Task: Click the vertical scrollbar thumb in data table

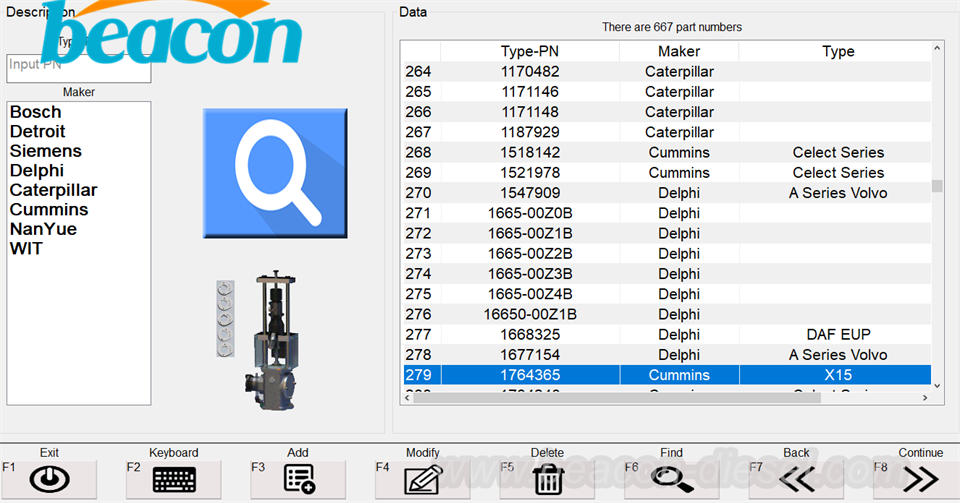Action: point(937,185)
